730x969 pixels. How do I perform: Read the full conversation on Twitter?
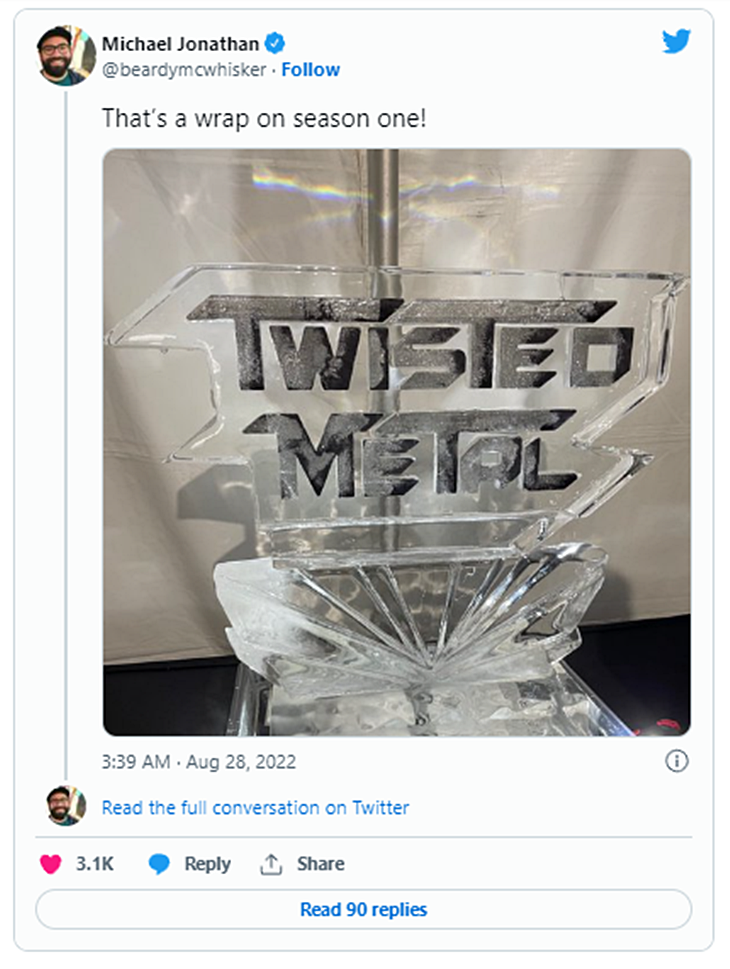(x=255, y=807)
